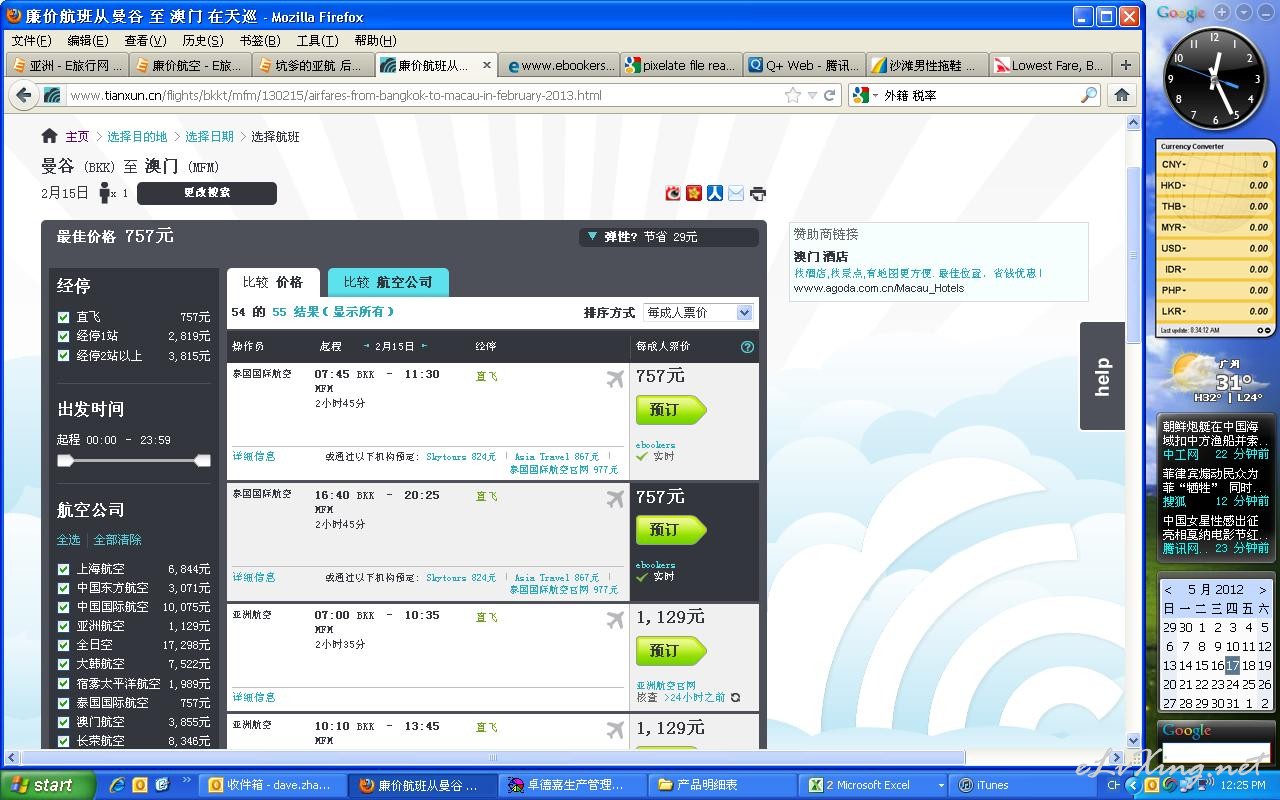Uncheck the 直飞 direct flights filter
The width and height of the screenshot is (1280, 800).
(64, 317)
